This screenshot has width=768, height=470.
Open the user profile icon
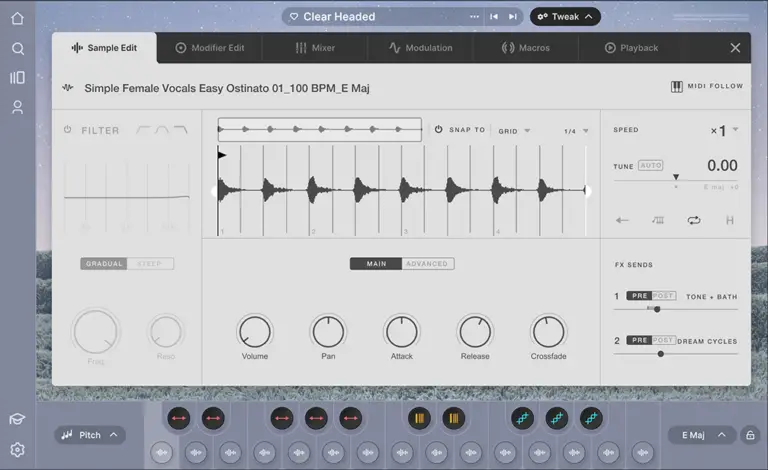[17, 107]
